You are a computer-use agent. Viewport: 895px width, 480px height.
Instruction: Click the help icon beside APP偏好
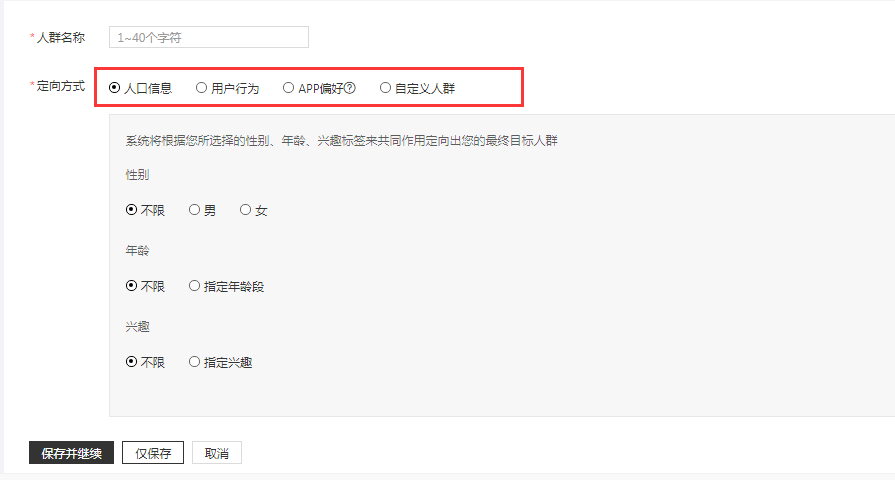tap(351, 88)
